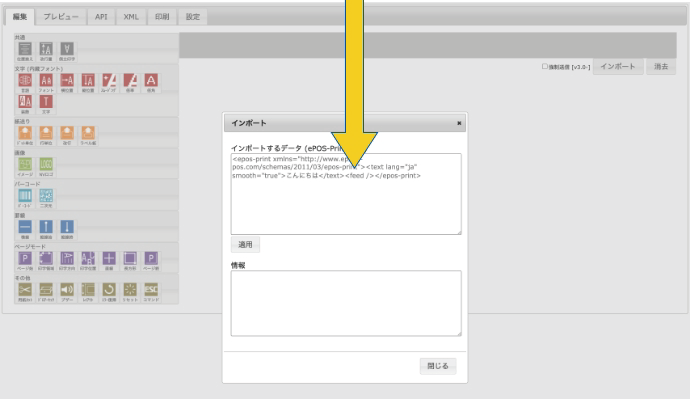Go to the 設定 tab

[x=193, y=18]
